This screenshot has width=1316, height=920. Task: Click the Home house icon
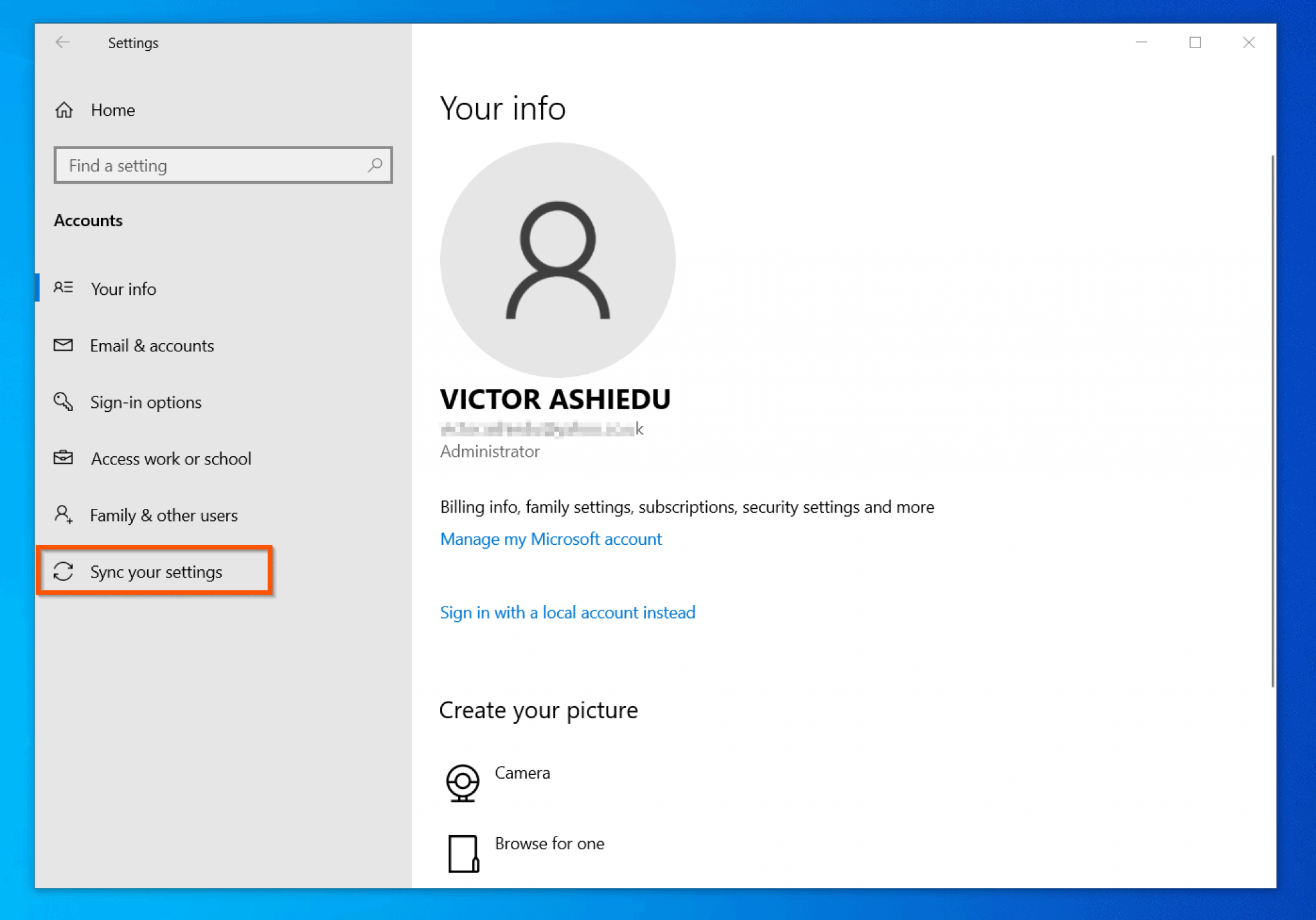pyautogui.click(x=64, y=110)
